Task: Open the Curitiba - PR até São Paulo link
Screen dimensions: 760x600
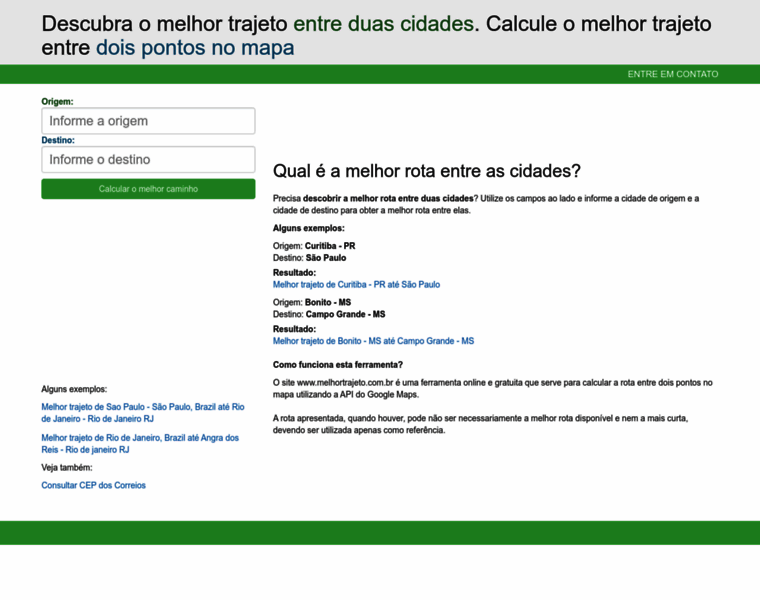Action: click(x=356, y=284)
